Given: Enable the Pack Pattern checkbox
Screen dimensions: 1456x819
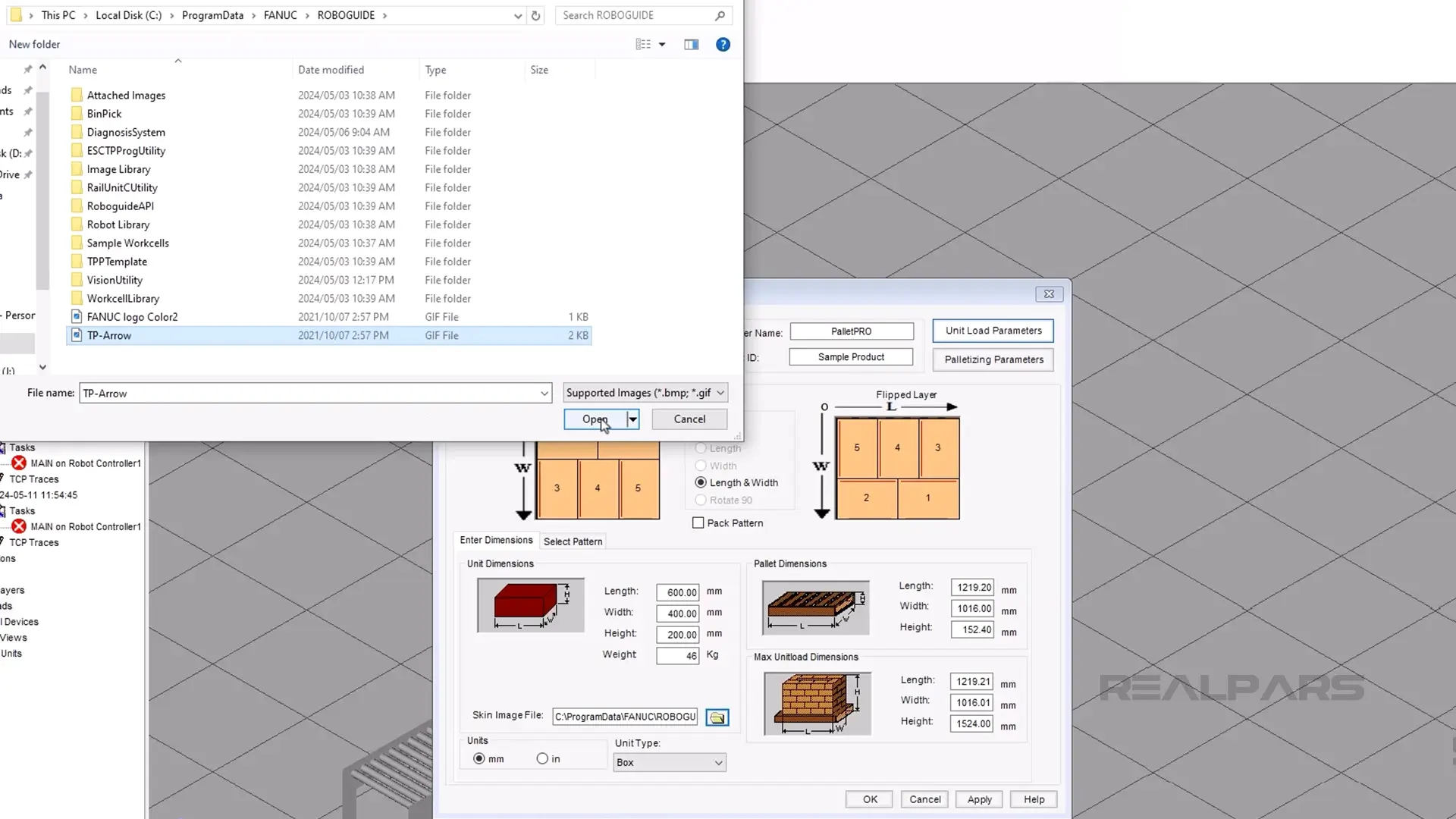Looking at the screenshot, I should 698,523.
